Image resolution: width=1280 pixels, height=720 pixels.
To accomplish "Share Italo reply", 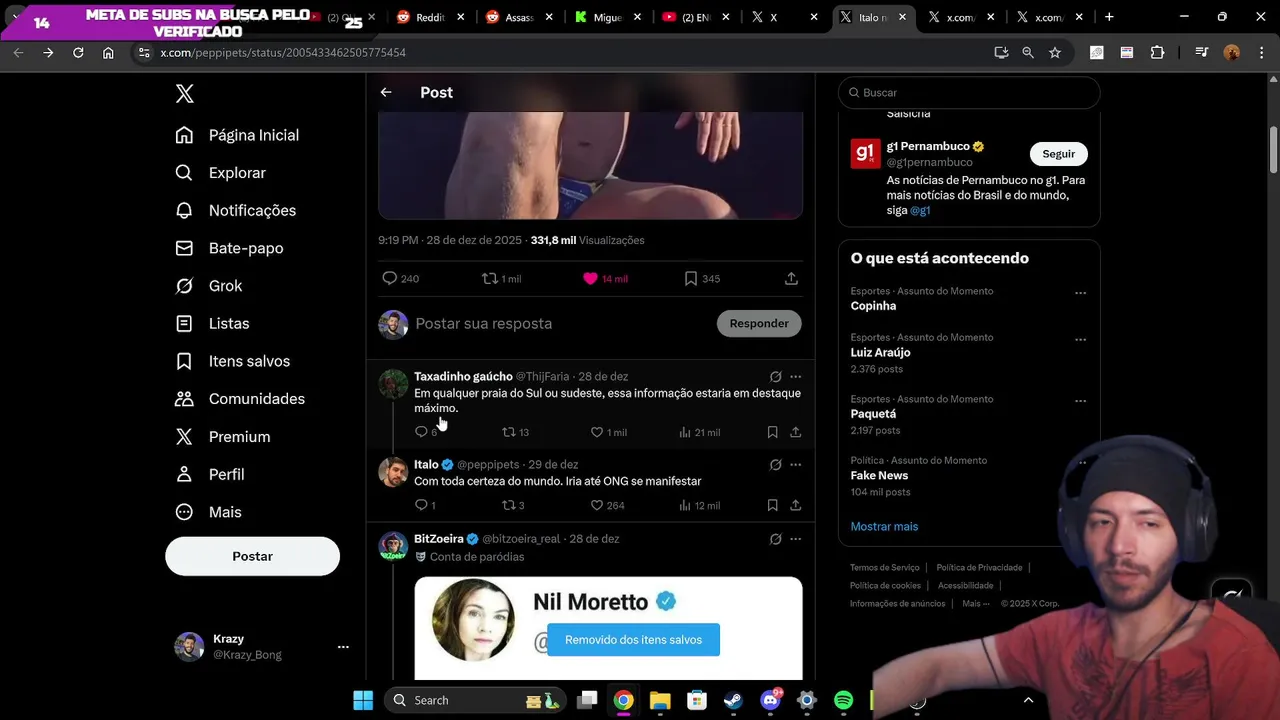I will coord(795,505).
